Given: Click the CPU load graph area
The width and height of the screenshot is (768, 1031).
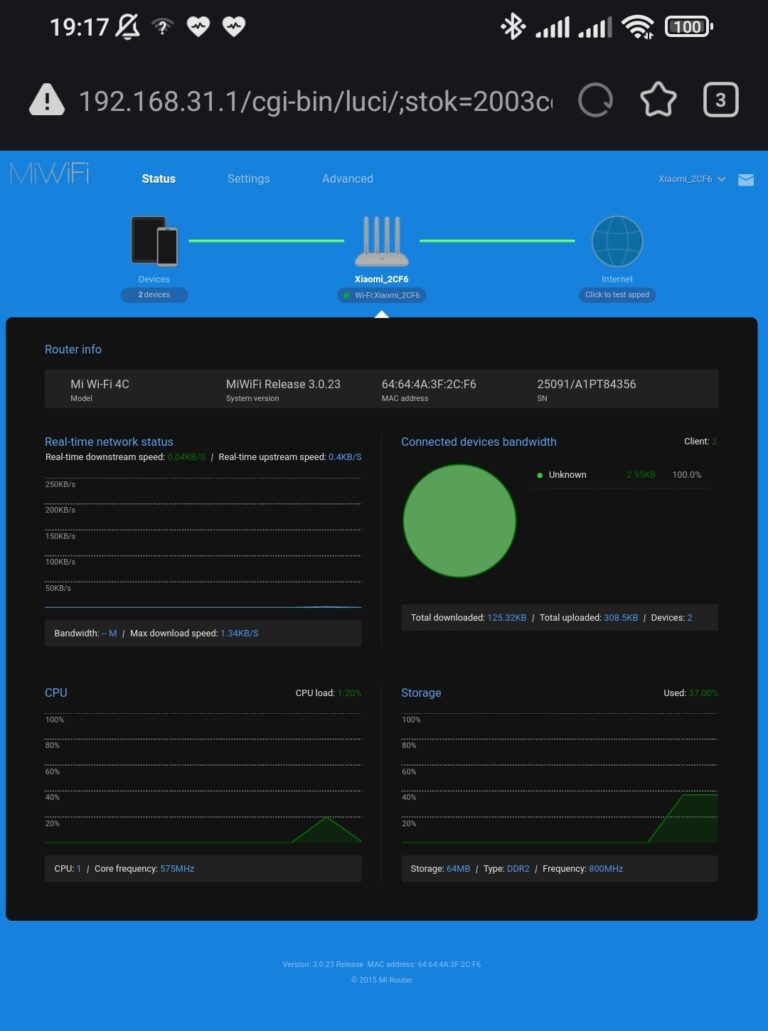Looking at the screenshot, I should pos(203,780).
